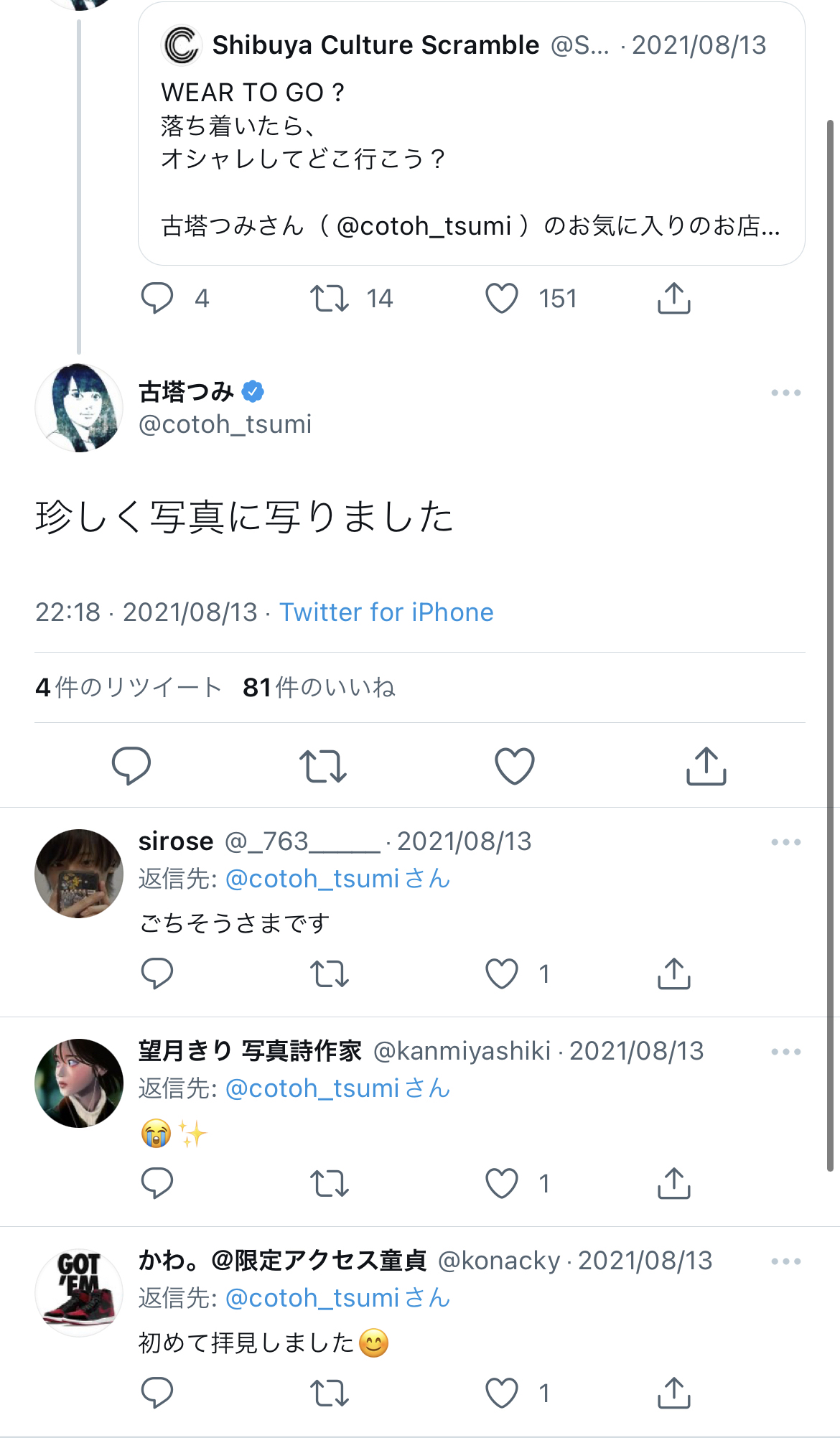This screenshot has height=1438, width=840.
Task: Share the reply from konacky
Action: click(674, 1393)
